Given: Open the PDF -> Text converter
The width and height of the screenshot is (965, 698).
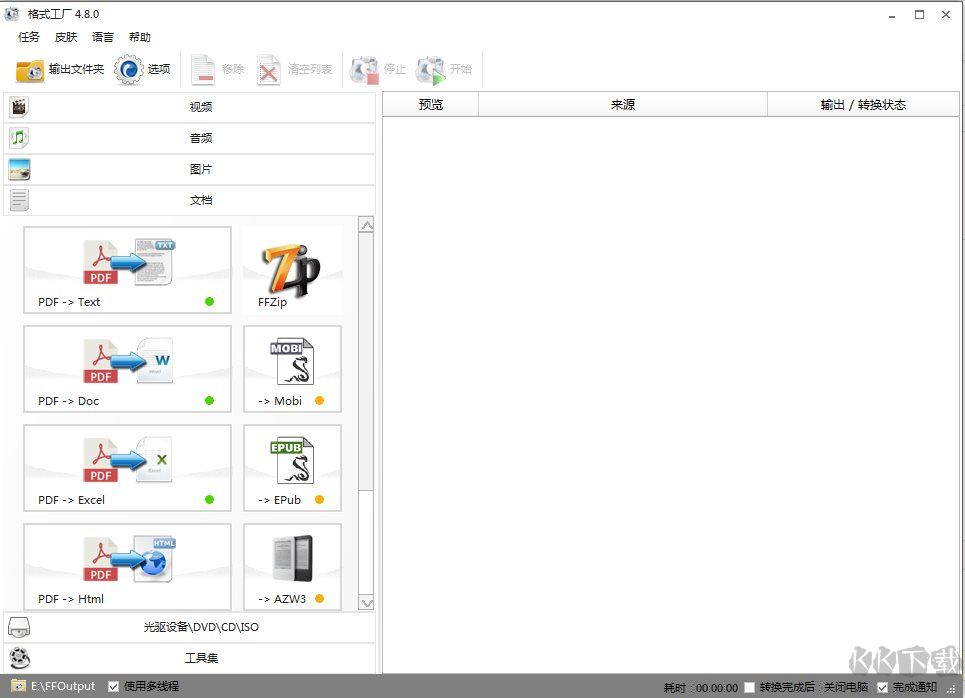Looking at the screenshot, I should click(127, 269).
